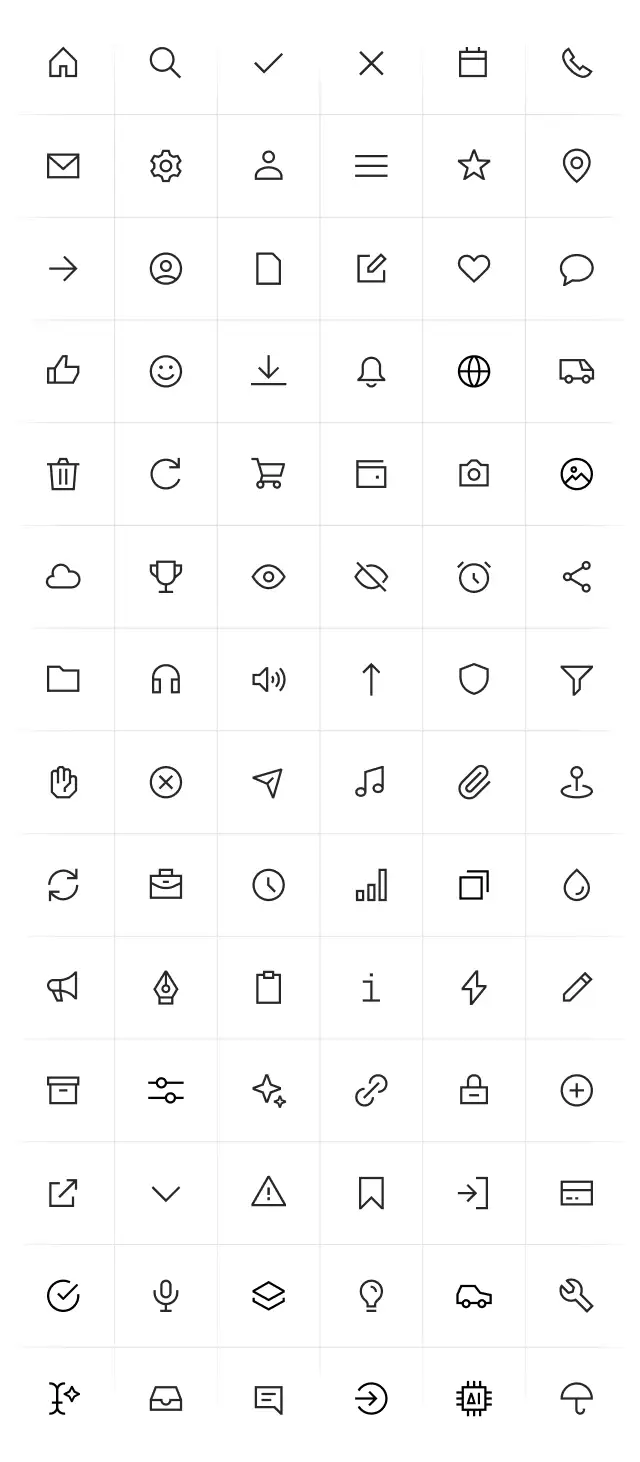
Task: Select the funnel filter icon
Action: click(x=577, y=680)
